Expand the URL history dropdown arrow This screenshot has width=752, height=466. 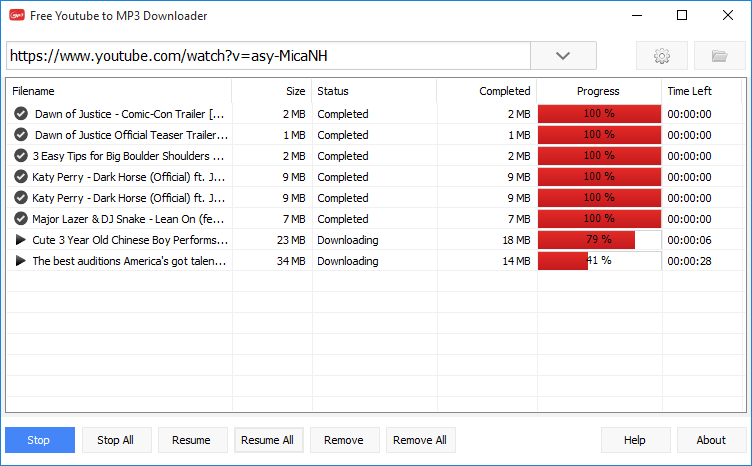coord(563,56)
